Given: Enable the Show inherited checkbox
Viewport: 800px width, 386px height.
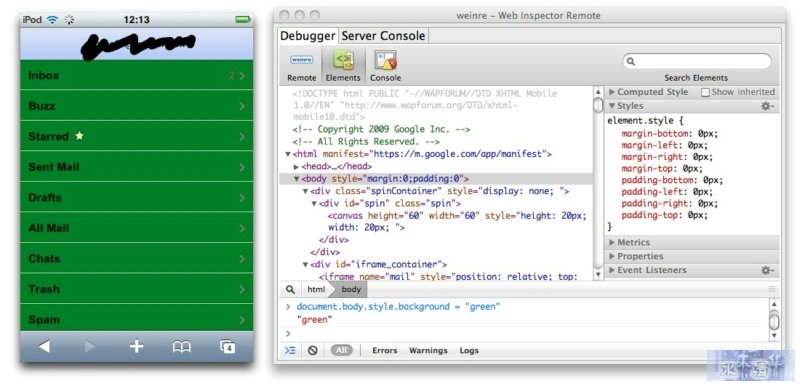Looking at the screenshot, I should click(705, 92).
